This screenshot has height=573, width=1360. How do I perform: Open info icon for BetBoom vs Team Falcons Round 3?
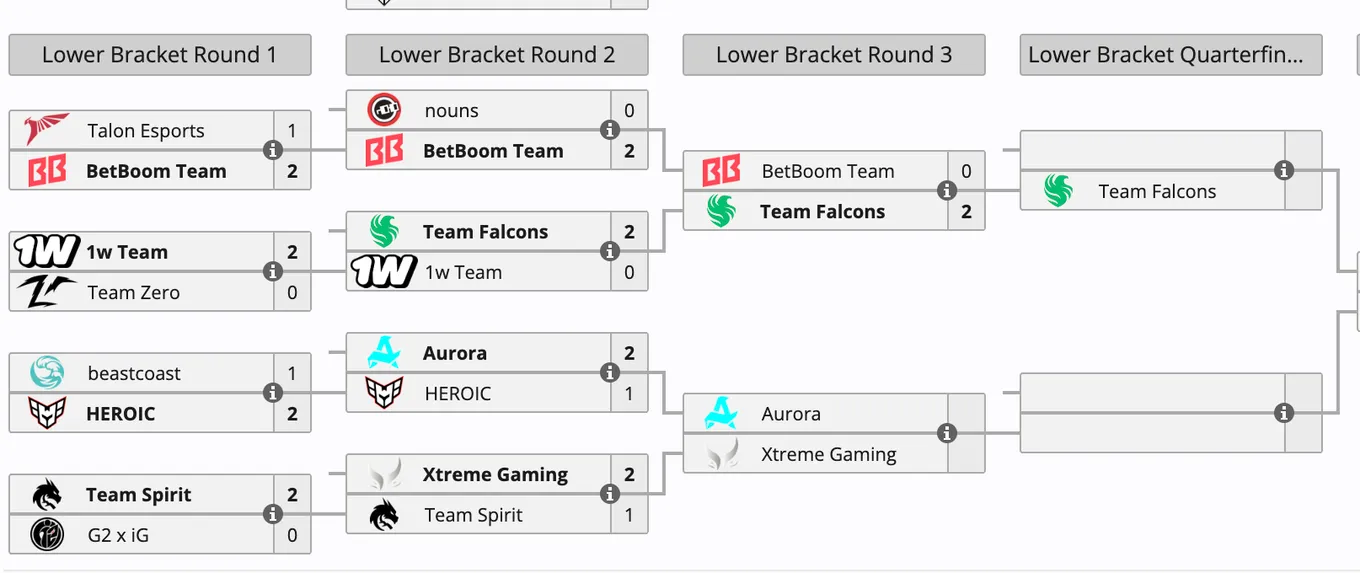point(946,191)
